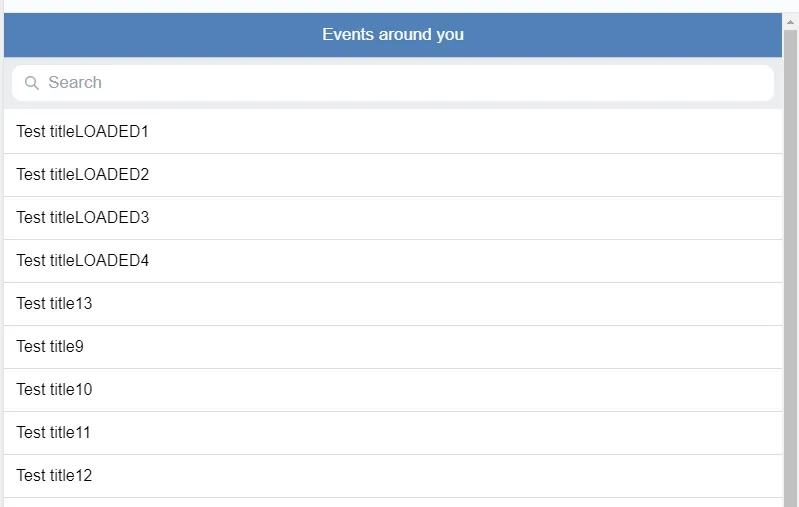Click the "Events around you" header title

pyautogui.click(x=393, y=35)
